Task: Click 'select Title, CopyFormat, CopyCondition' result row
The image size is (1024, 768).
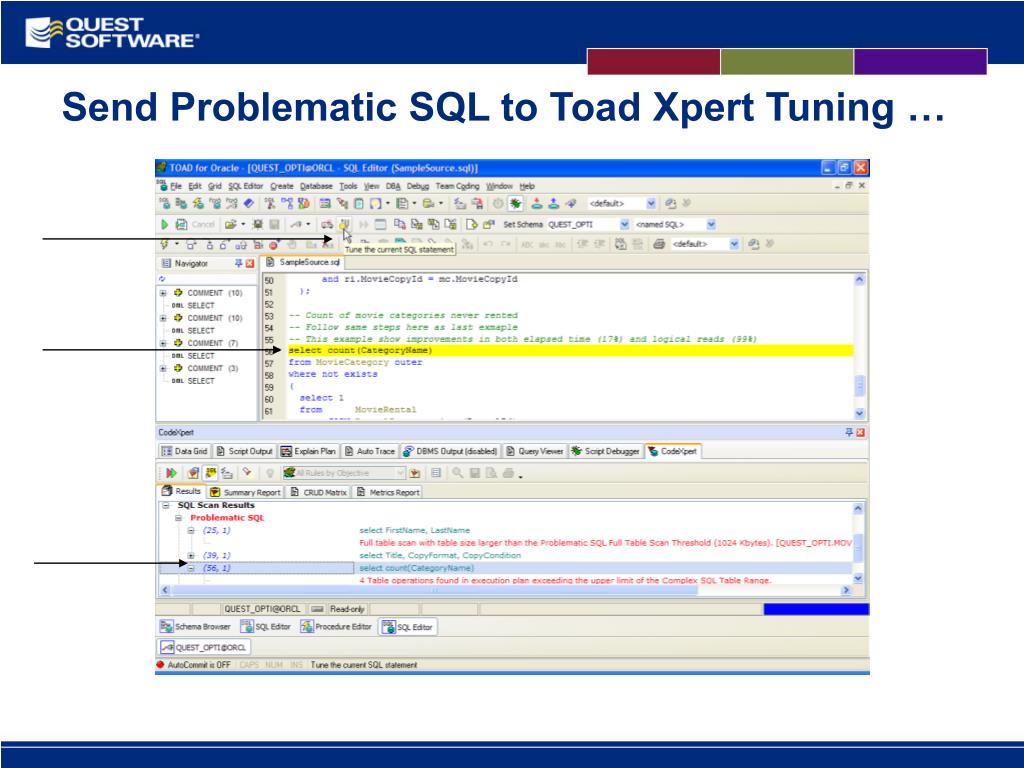Action: [440, 556]
